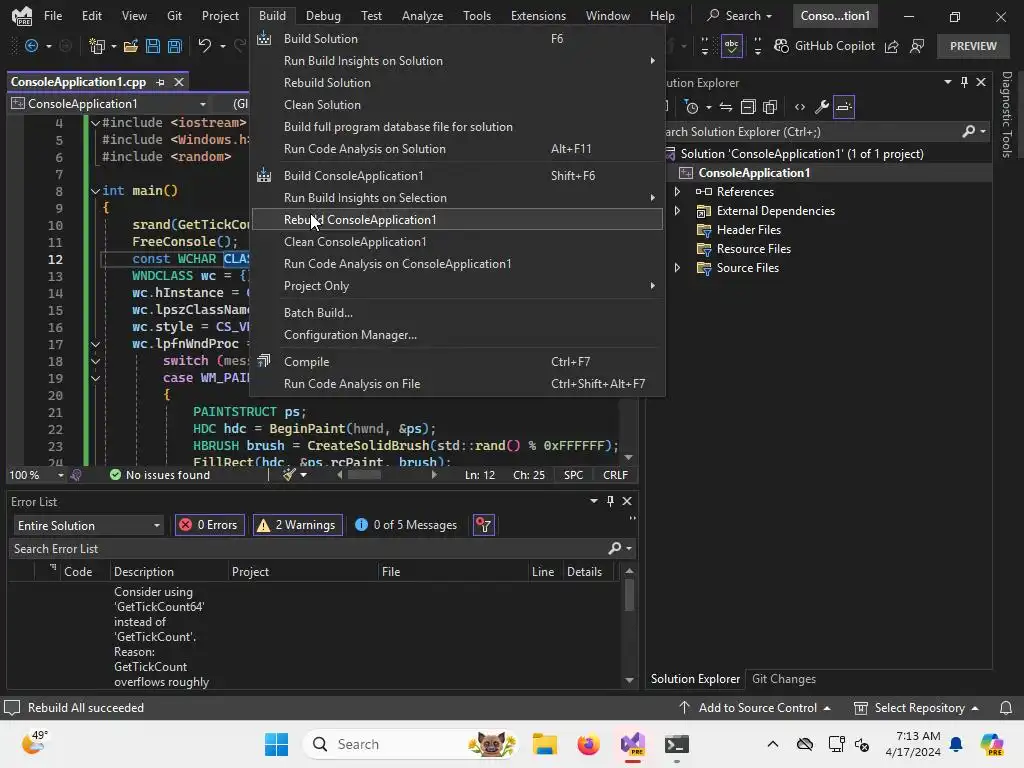Viewport: 1024px width, 768px height.
Task: Click the notifications bell in status bar
Action: 1006,708
